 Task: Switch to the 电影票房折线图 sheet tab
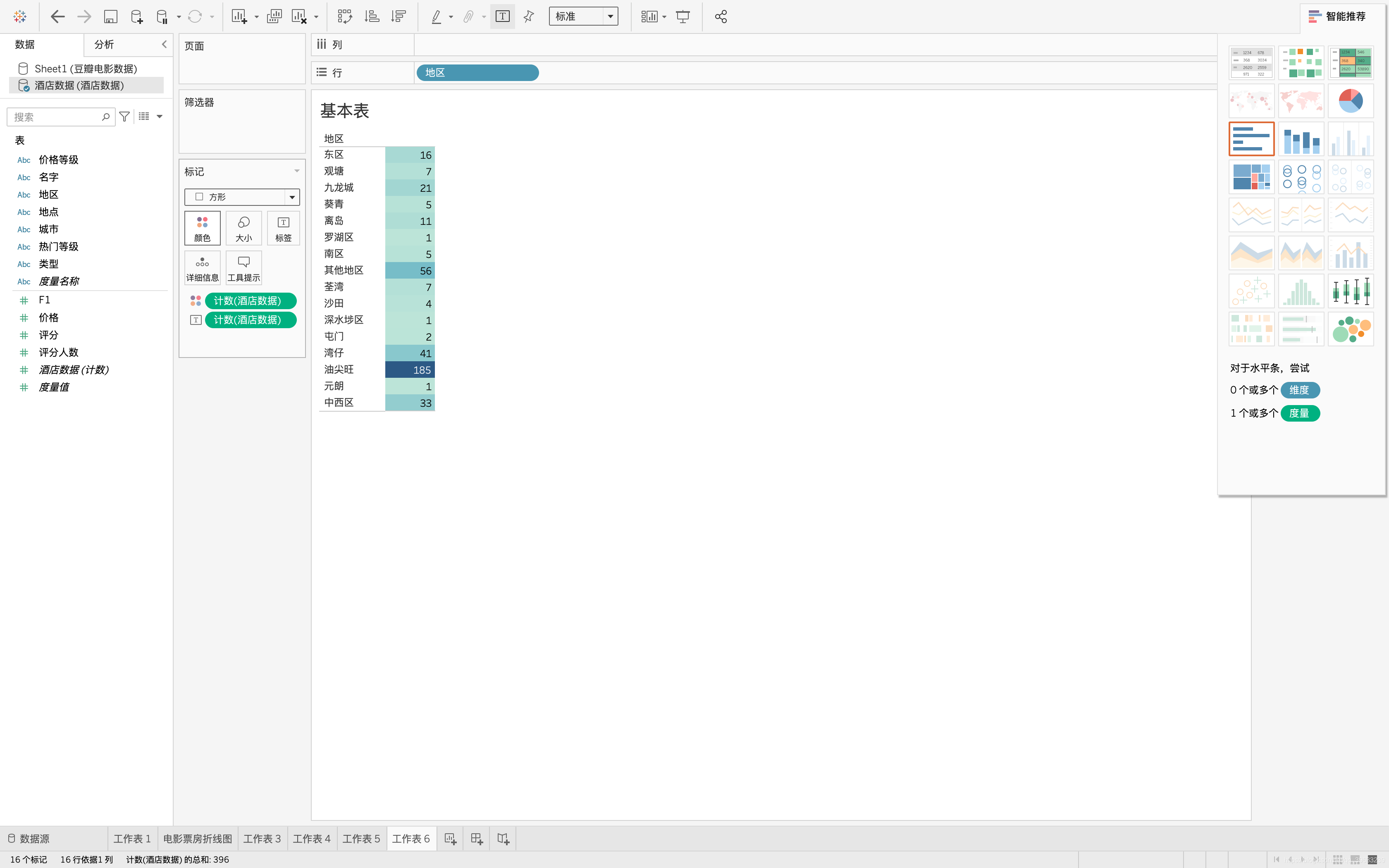coord(198,839)
